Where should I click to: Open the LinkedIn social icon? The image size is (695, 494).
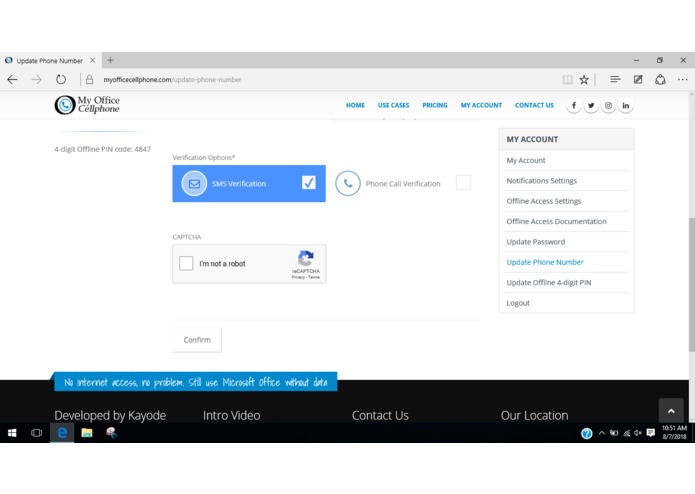click(625, 105)
